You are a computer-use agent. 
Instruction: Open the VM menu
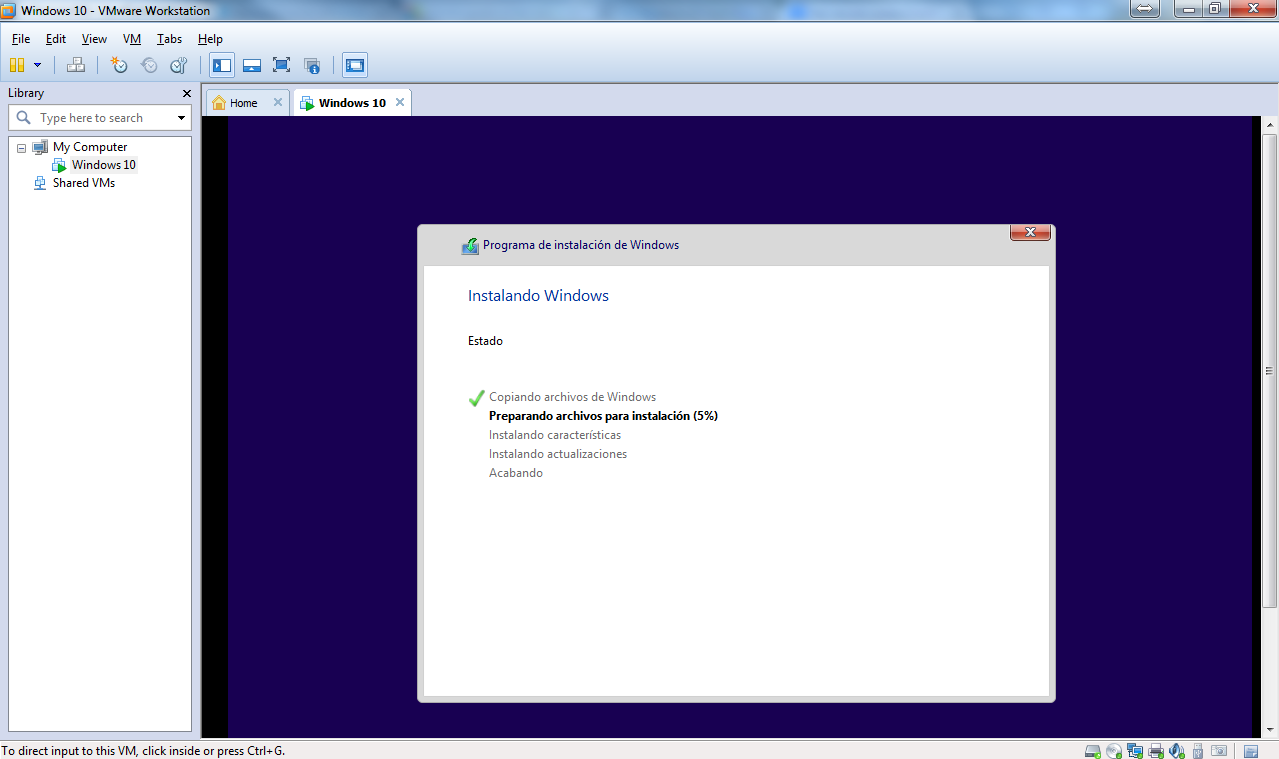[131, 39]
